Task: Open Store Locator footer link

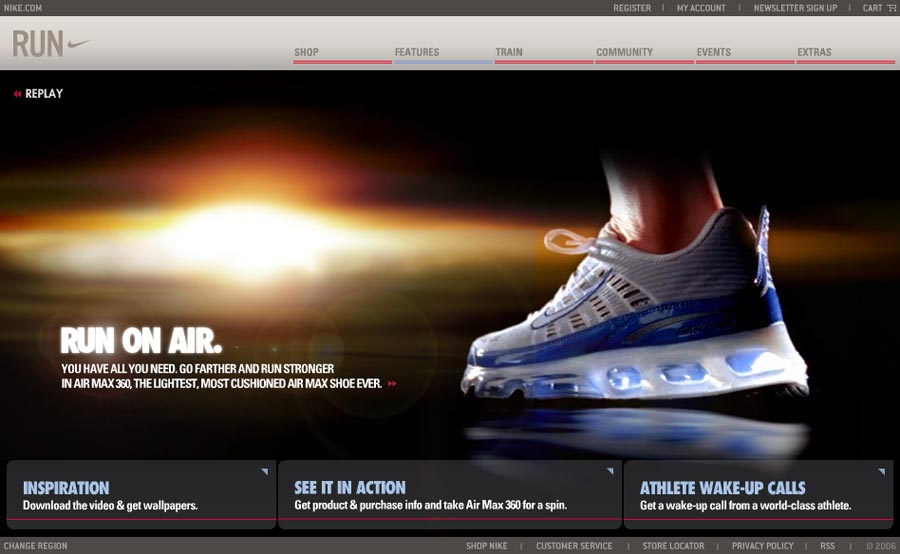Action: (673, 546)
